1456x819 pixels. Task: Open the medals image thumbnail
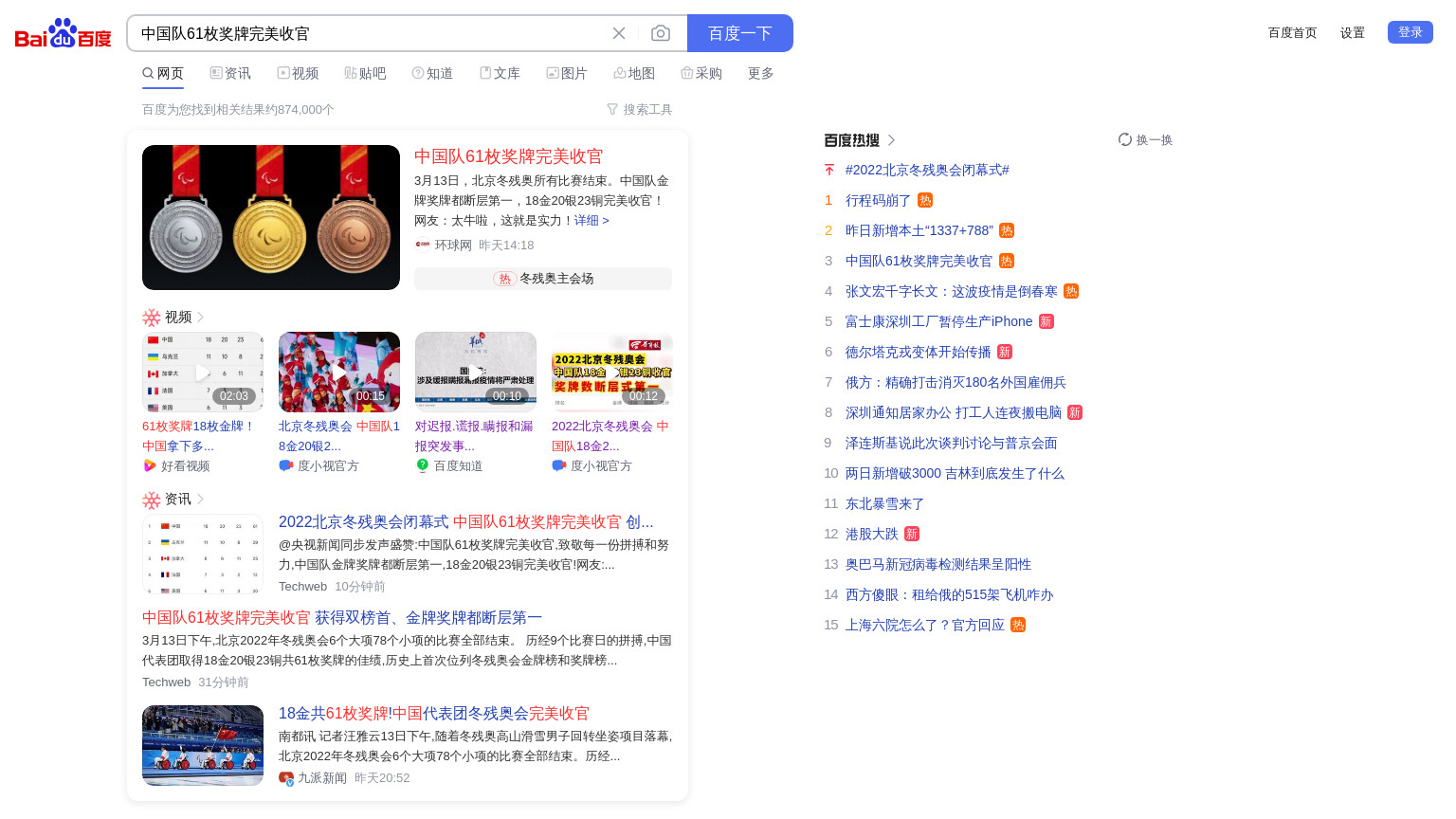[271, 217]
